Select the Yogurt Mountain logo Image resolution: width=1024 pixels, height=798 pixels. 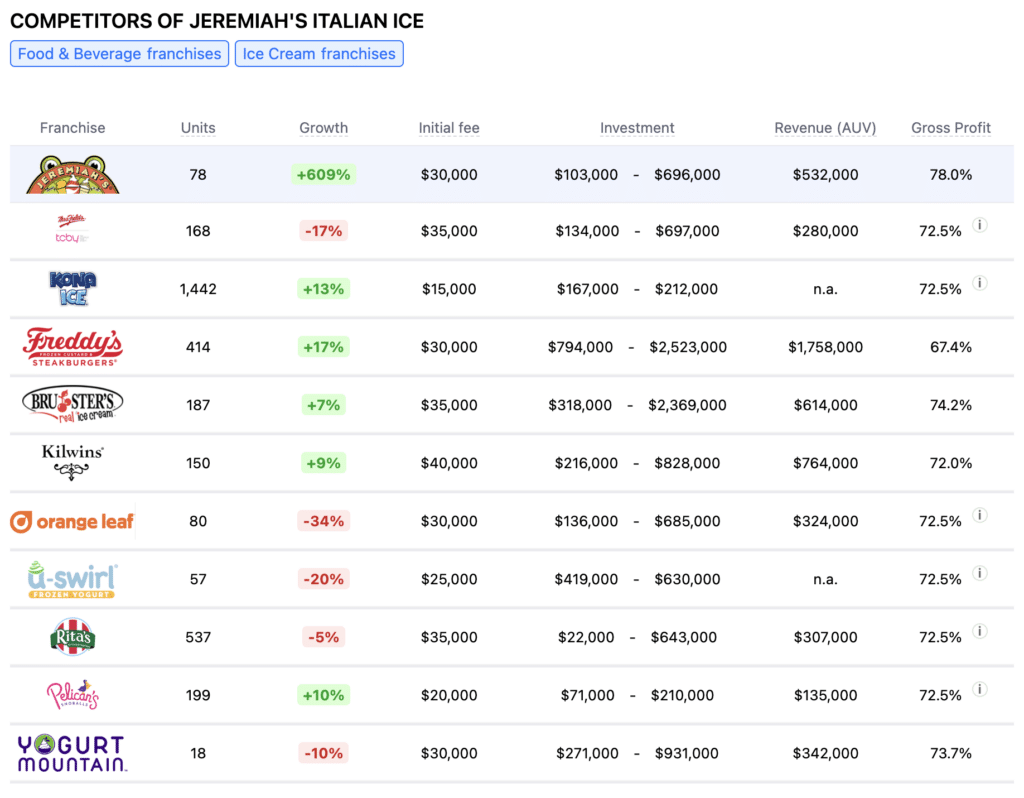click(x=72, y=753)
